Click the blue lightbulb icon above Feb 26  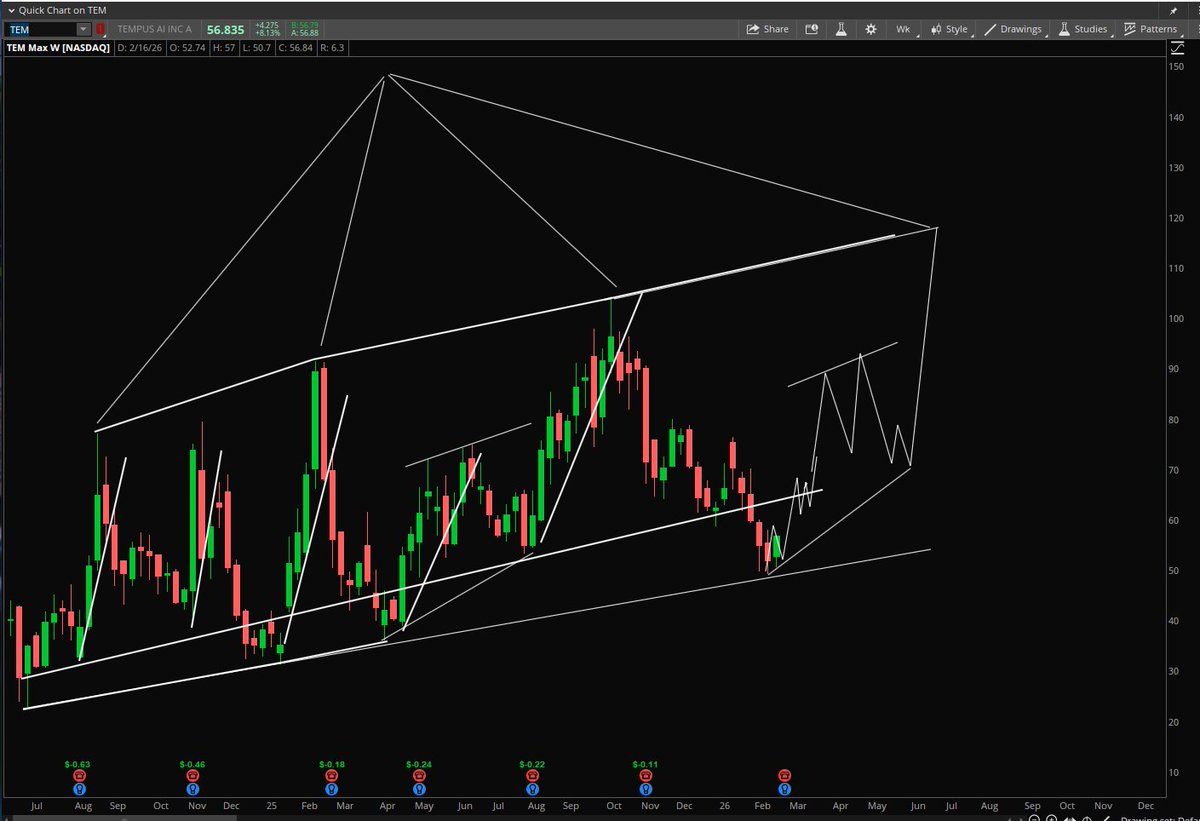tap(784, 788)
